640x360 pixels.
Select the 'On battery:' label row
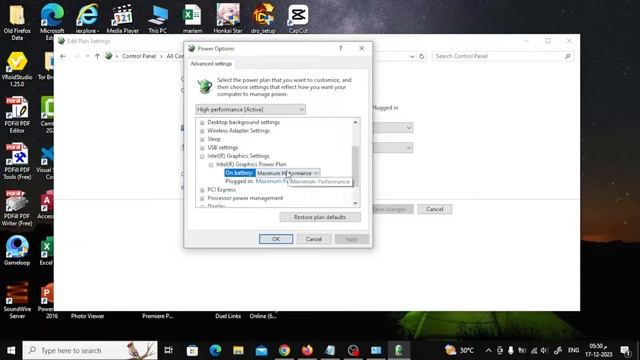click(x=240, y=173)
